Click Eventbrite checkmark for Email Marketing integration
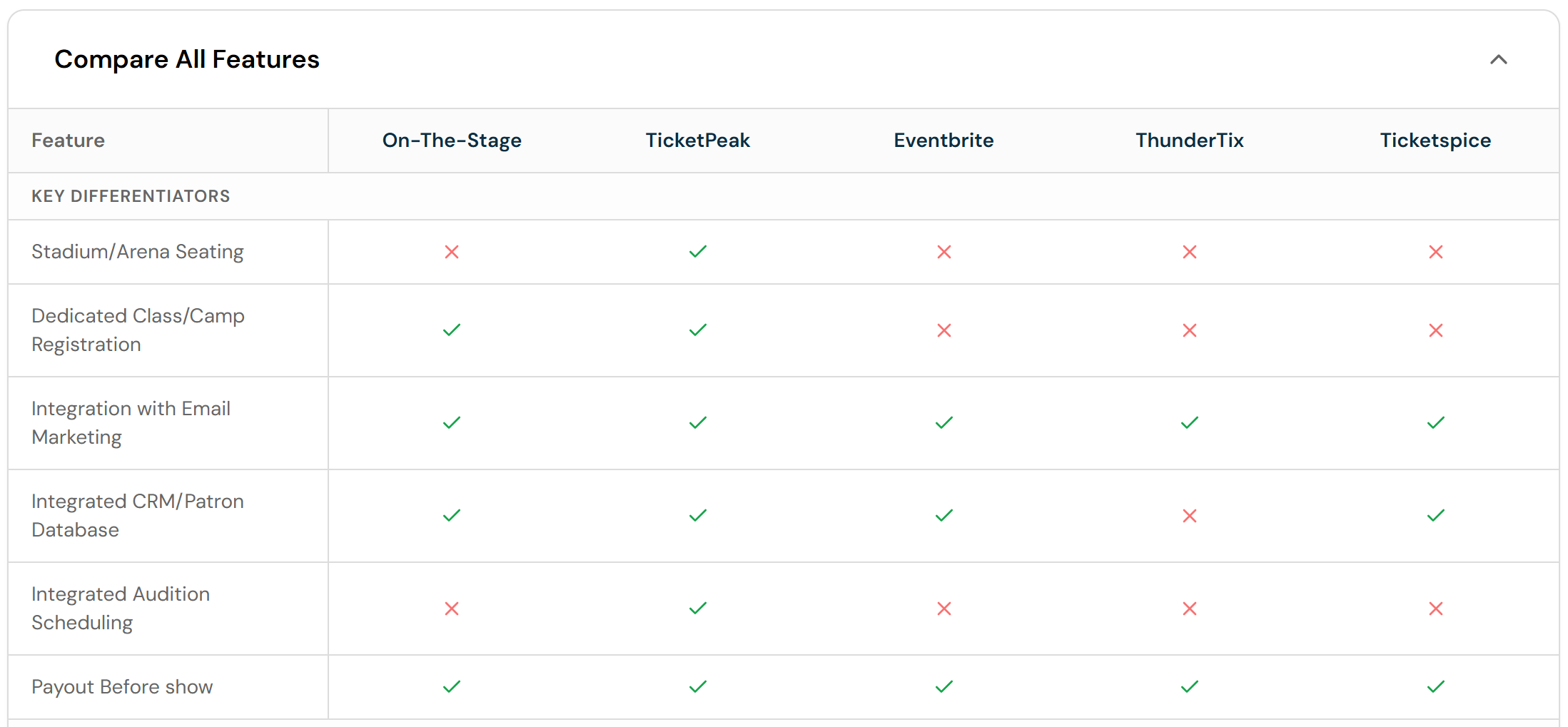The height and width of the screenshot is (727, 1568). [944, 423]
